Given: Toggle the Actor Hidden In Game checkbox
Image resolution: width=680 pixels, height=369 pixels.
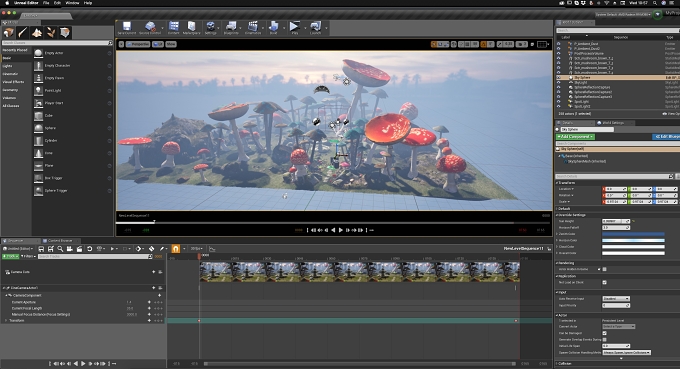Looking at the screenshot, I should point(605,269).
